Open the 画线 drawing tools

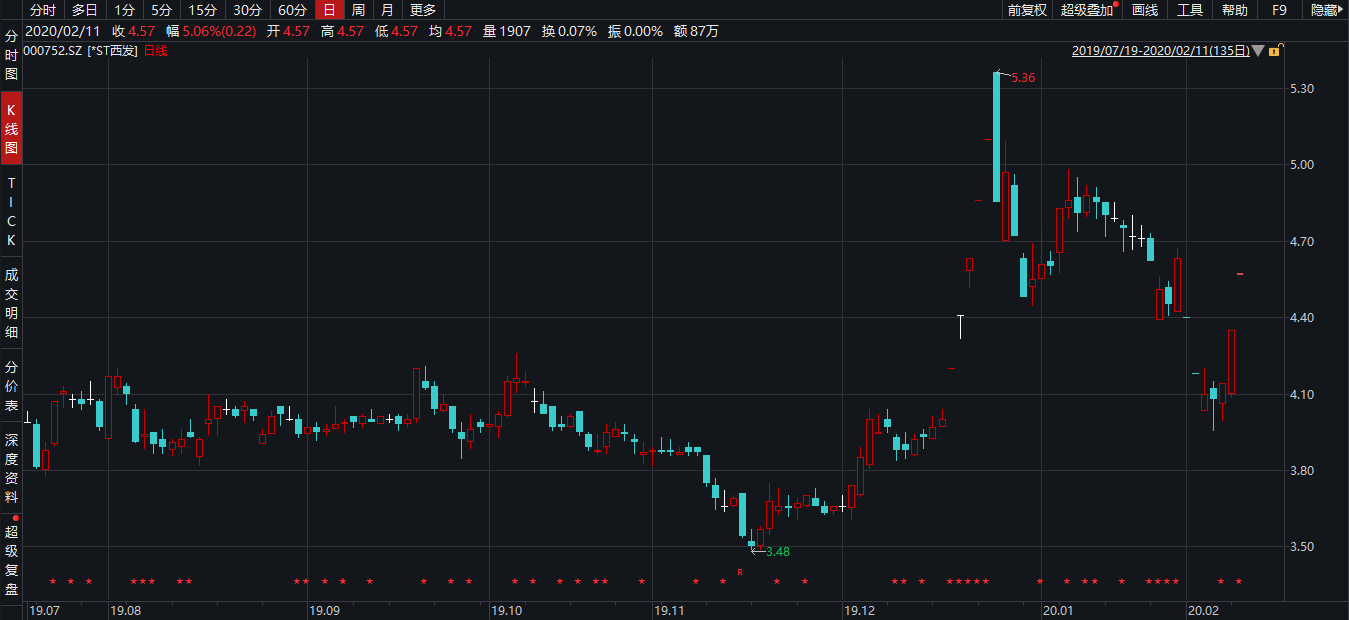click(x=1145, y=10)
